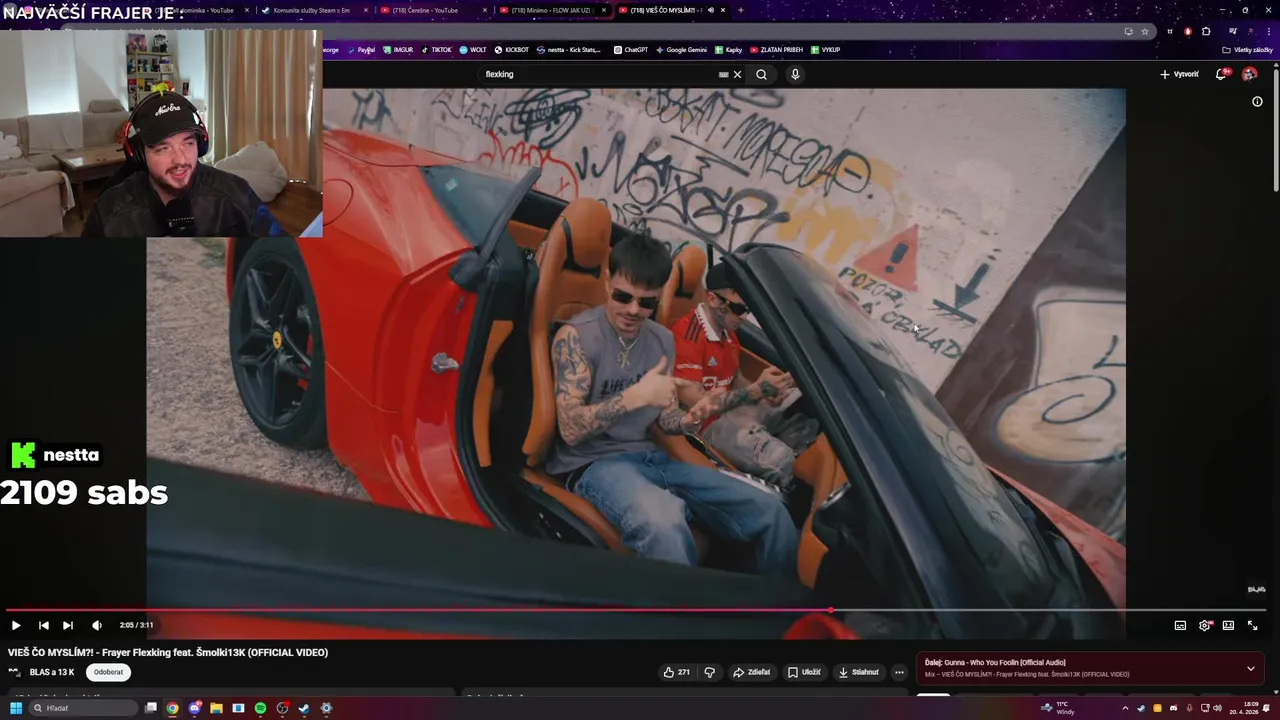The width and height of the screenshot is (1280, 720).
Task: Open VYKUP bookmark
Action: pyautogui.click(x=826, y=50)
